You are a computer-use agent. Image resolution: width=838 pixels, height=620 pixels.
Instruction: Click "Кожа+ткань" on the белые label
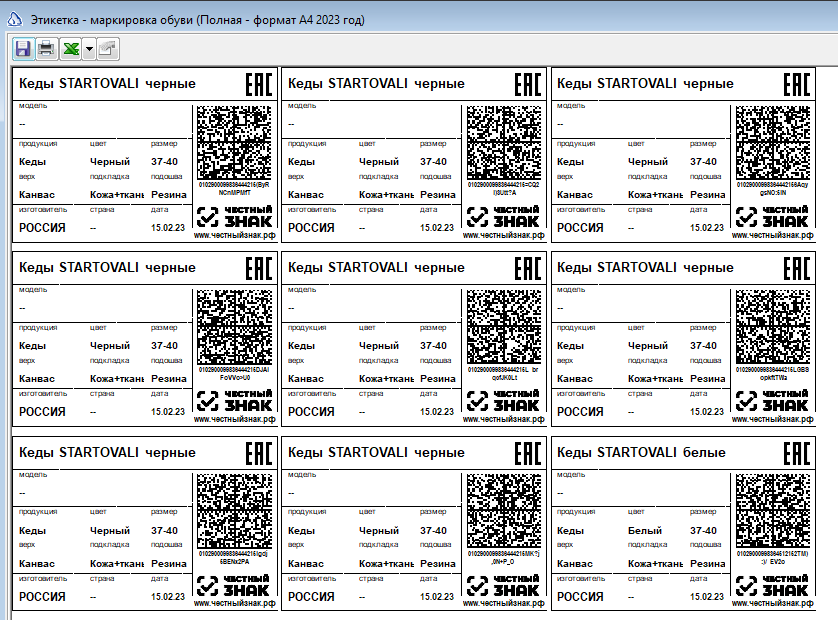[655, 563]
